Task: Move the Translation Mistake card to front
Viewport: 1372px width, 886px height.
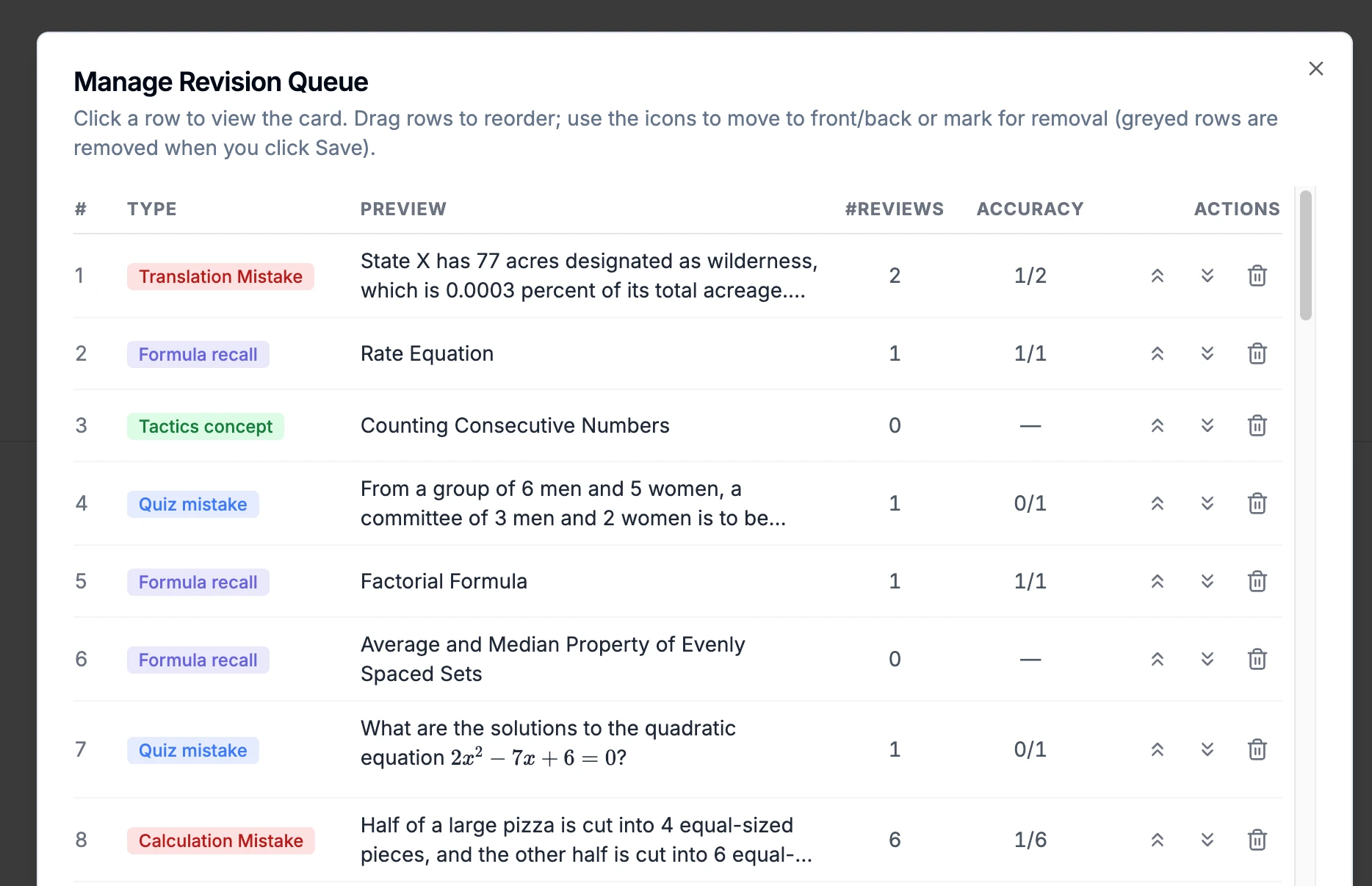Action: pos(1157,276)
